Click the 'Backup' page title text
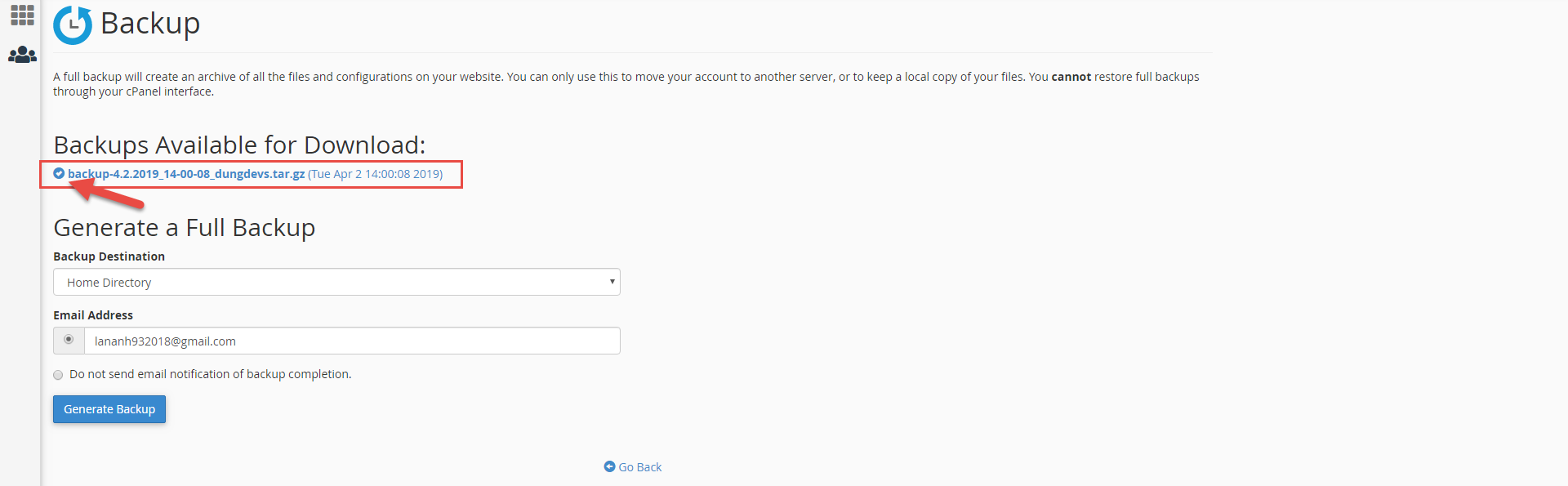 150,24
